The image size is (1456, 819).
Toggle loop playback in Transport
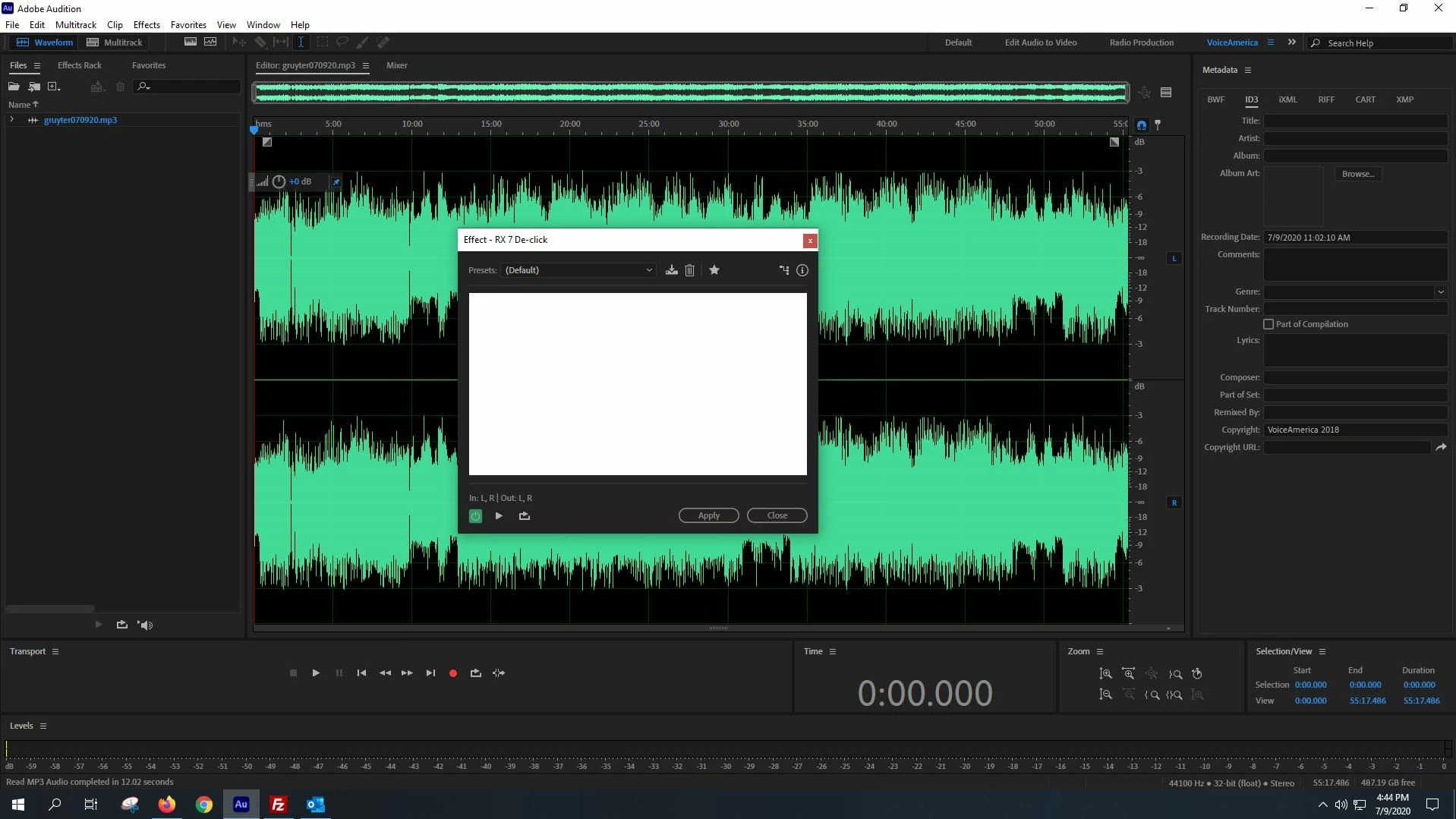coord(476,673)
